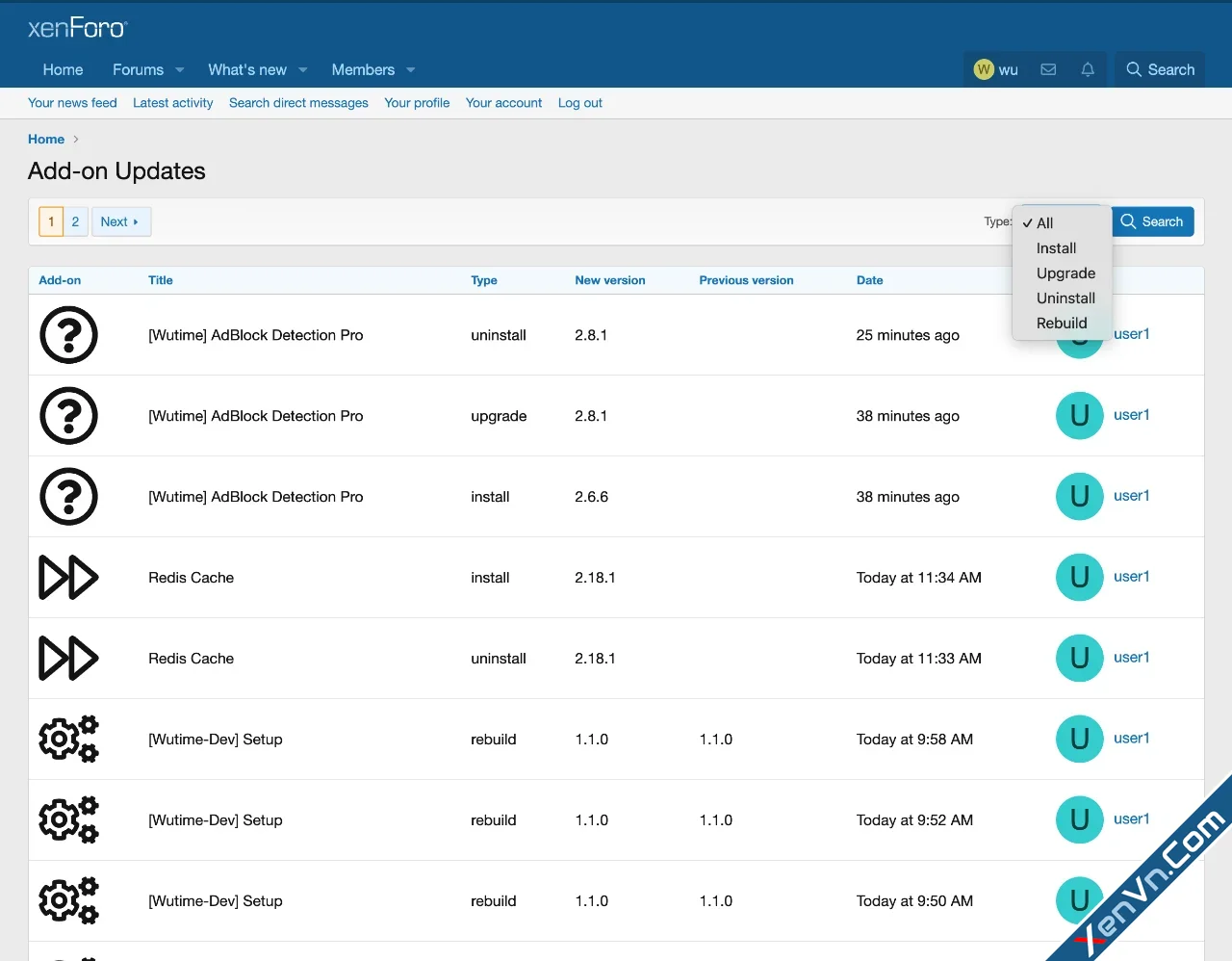This screenshot has height=961, width=1232.
Task: Click user1 avatar in the 9:52 AM rebuild row
Action: [1080, 820]
